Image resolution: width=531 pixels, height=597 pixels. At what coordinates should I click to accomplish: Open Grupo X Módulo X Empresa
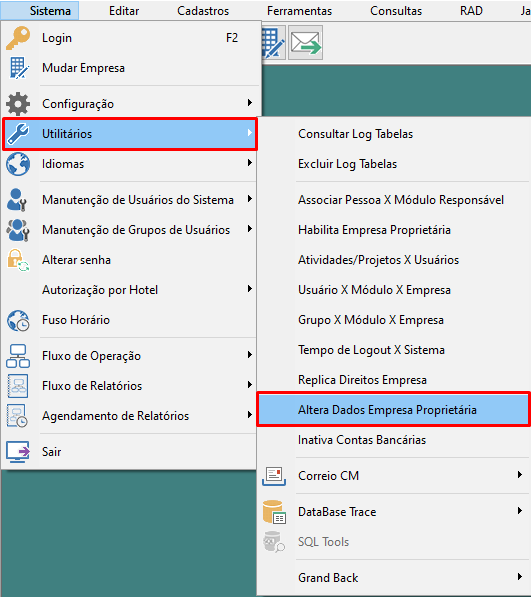point(371,320)
